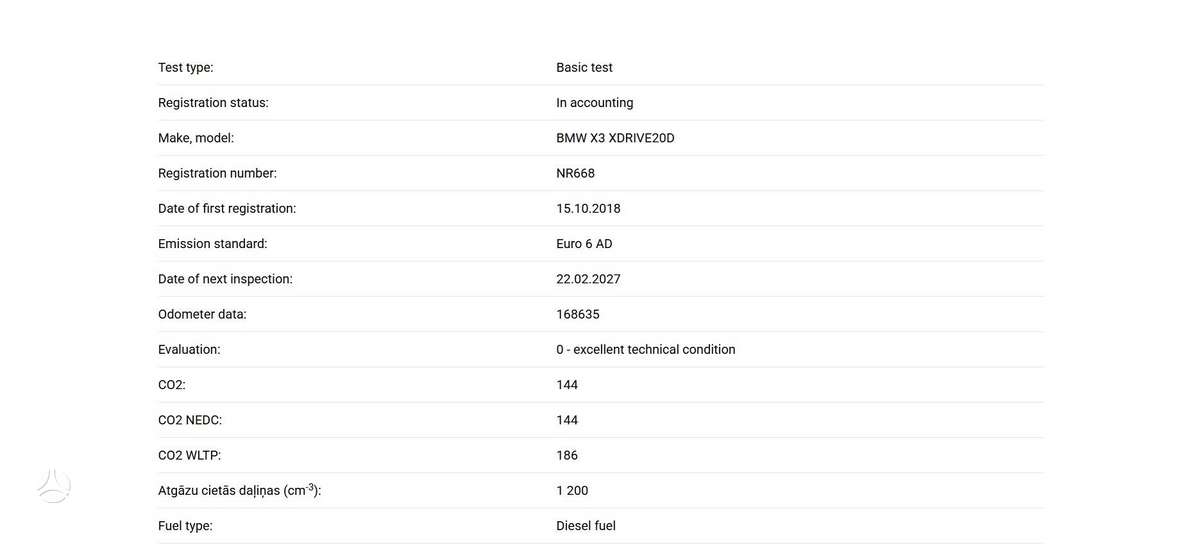This screenshot has height=550, width=1200.
Task: Click the 'Odometer data:' label
Action: pyautogui.click(x=202, y=314)
